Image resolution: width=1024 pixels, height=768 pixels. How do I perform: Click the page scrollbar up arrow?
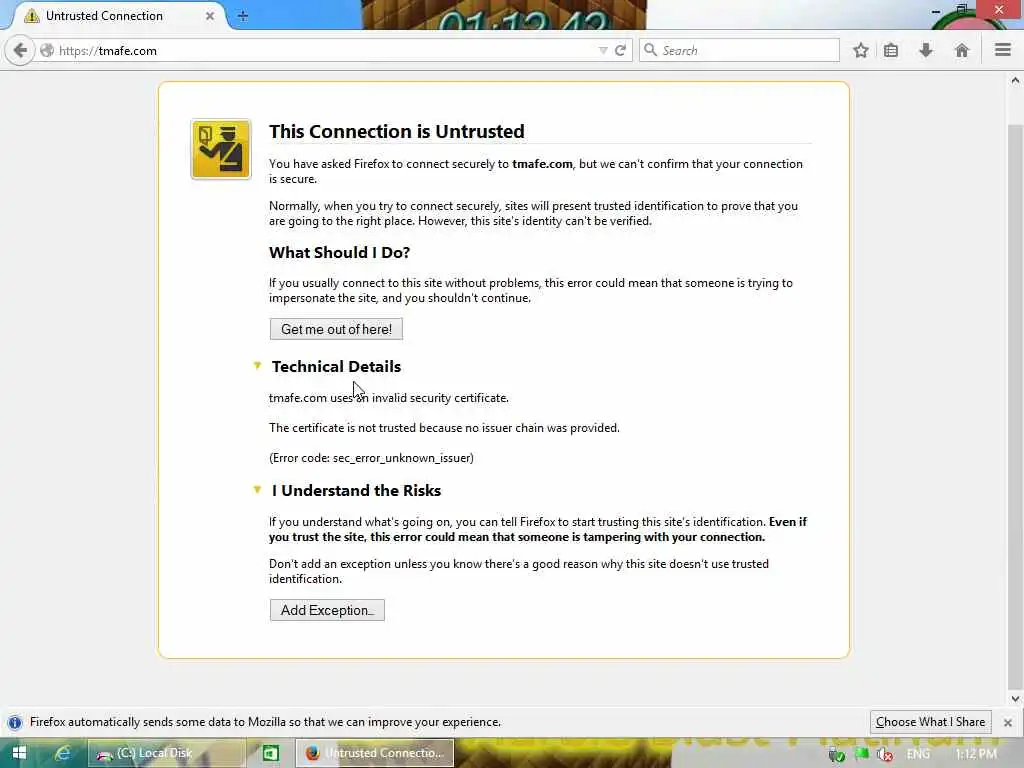(x=1015, y=80)
